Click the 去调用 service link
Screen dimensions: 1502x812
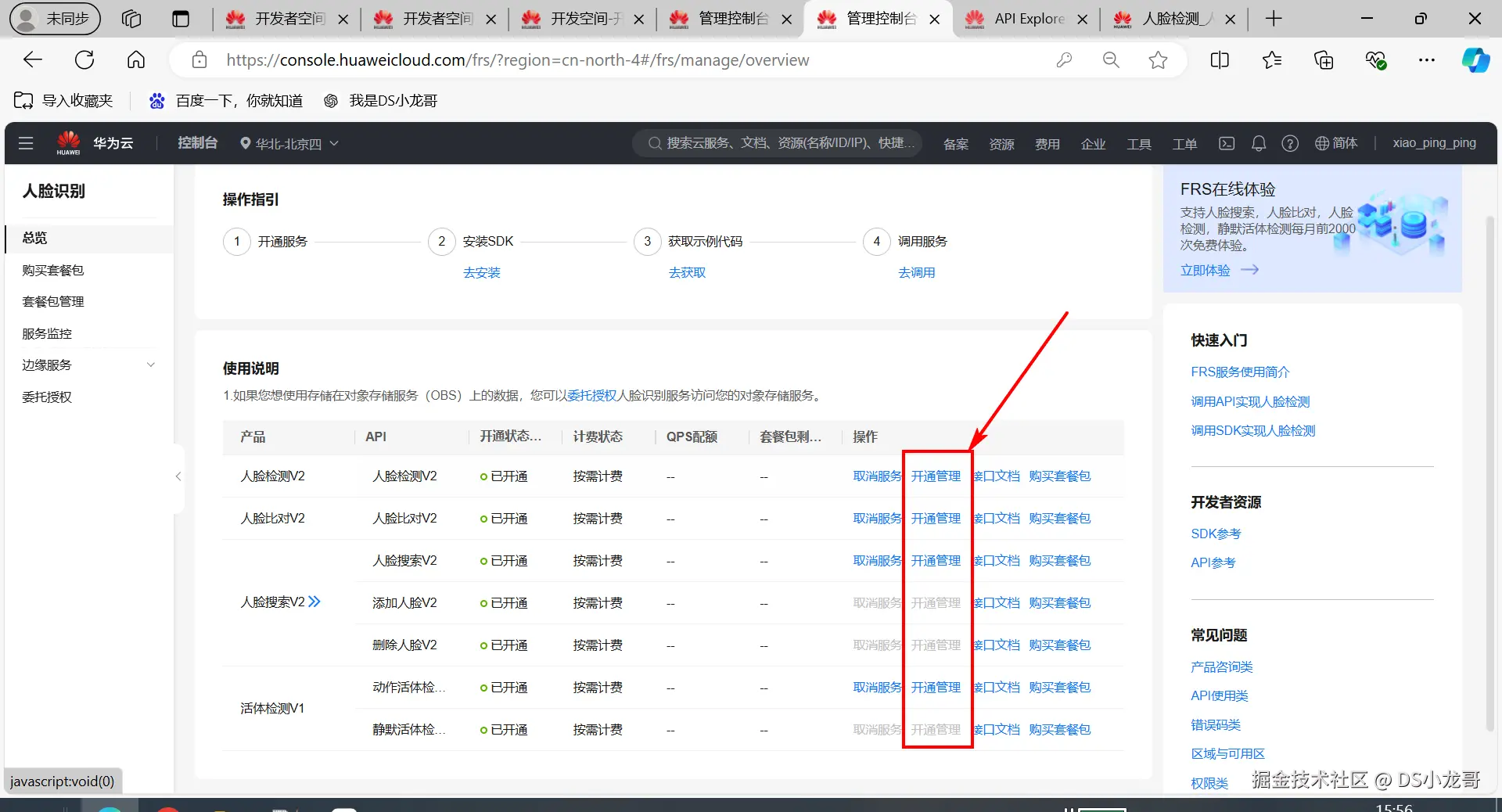click(917, 273)
